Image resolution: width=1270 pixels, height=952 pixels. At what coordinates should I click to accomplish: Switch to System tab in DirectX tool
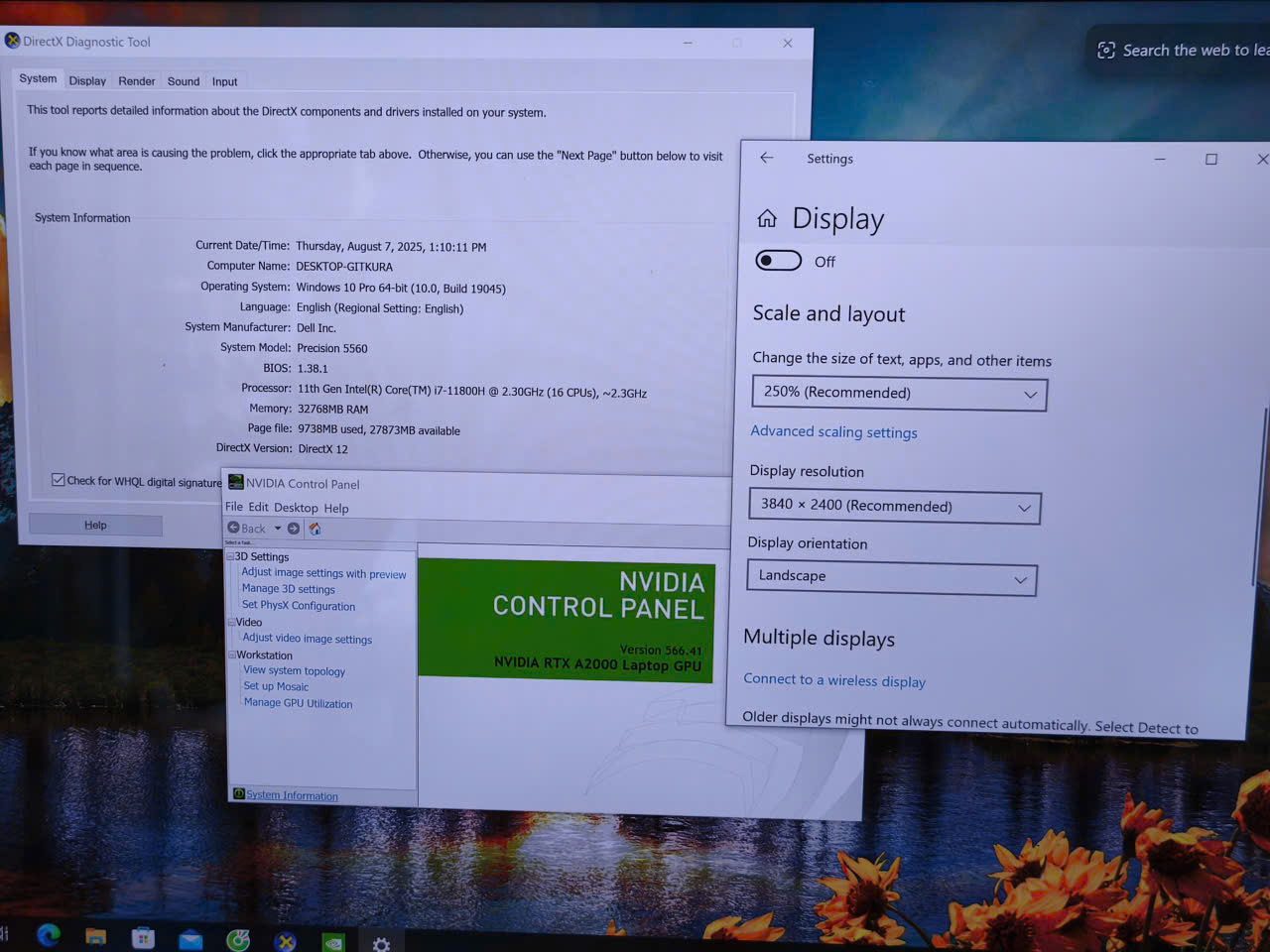pyautogui.click(x=38, y=78)
